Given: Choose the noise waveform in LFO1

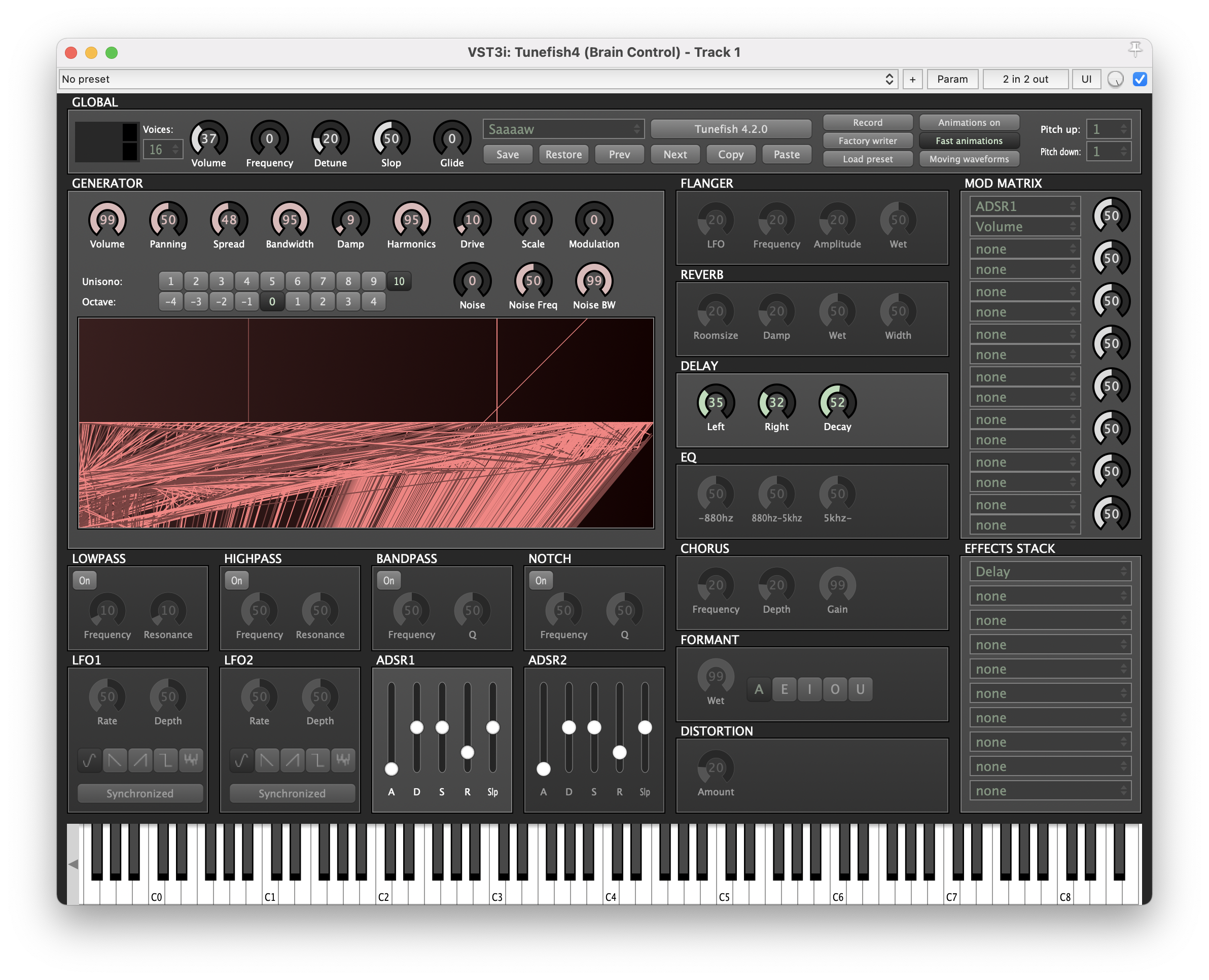Looking at the screenshot, I should (x=191, y=760).
